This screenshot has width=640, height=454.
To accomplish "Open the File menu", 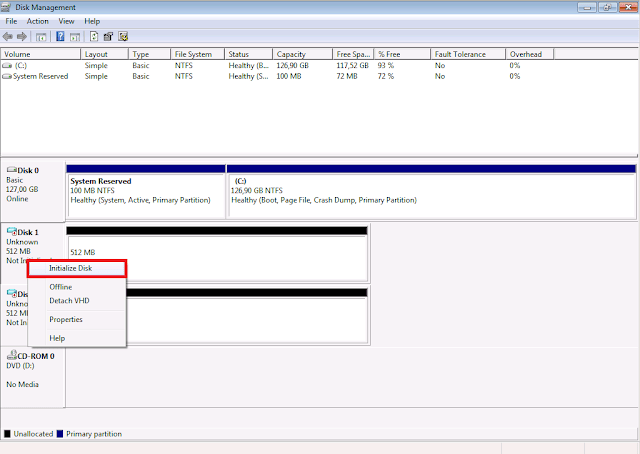I will tap(11, 21).
